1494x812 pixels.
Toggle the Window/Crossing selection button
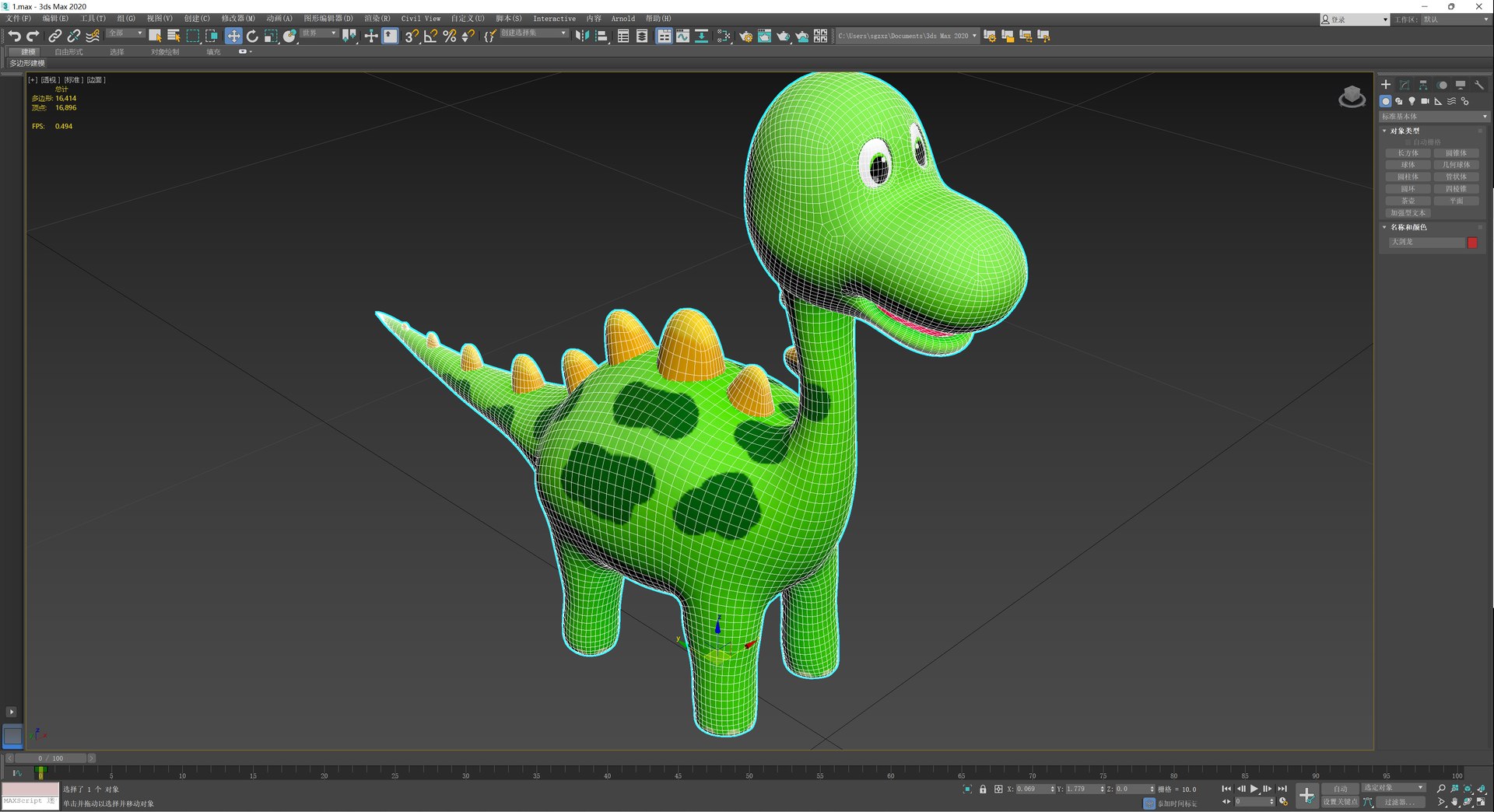[x=212, y=36]
